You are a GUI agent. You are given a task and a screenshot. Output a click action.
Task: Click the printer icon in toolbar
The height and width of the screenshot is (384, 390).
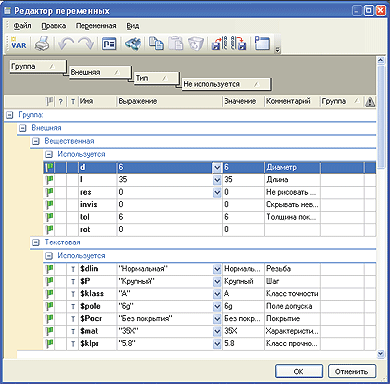click(x=42, y=44)
